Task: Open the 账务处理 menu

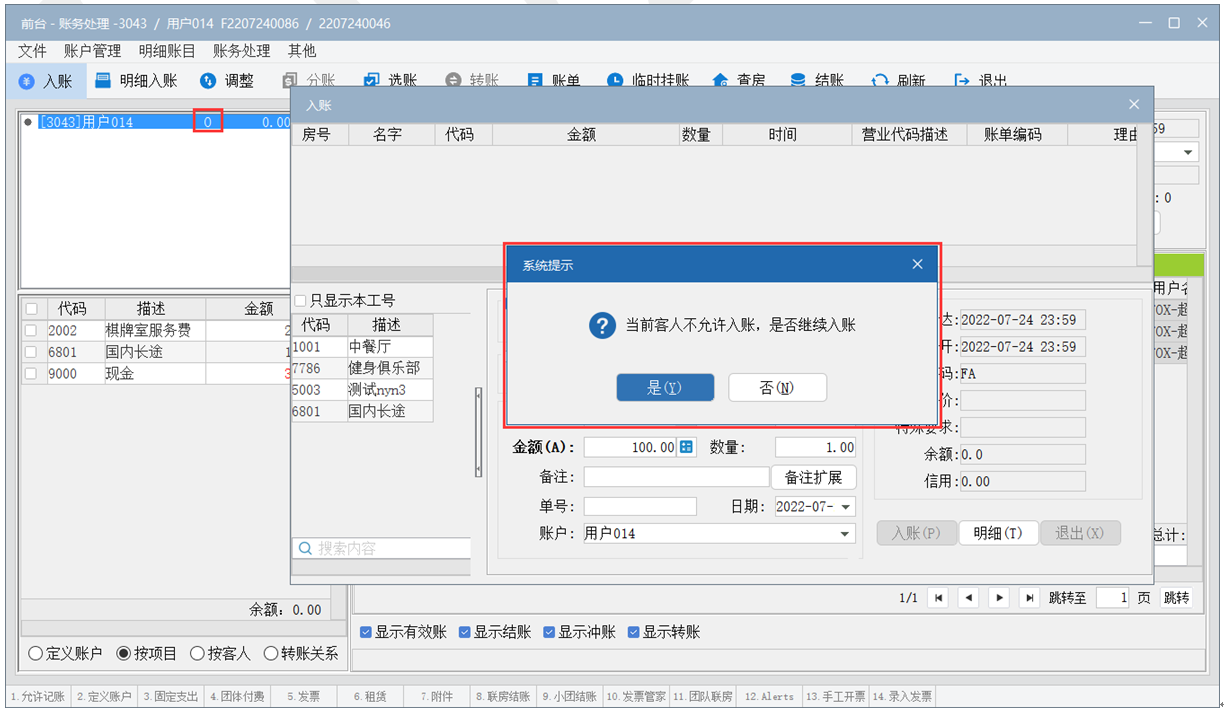Action: pos(241,50)
